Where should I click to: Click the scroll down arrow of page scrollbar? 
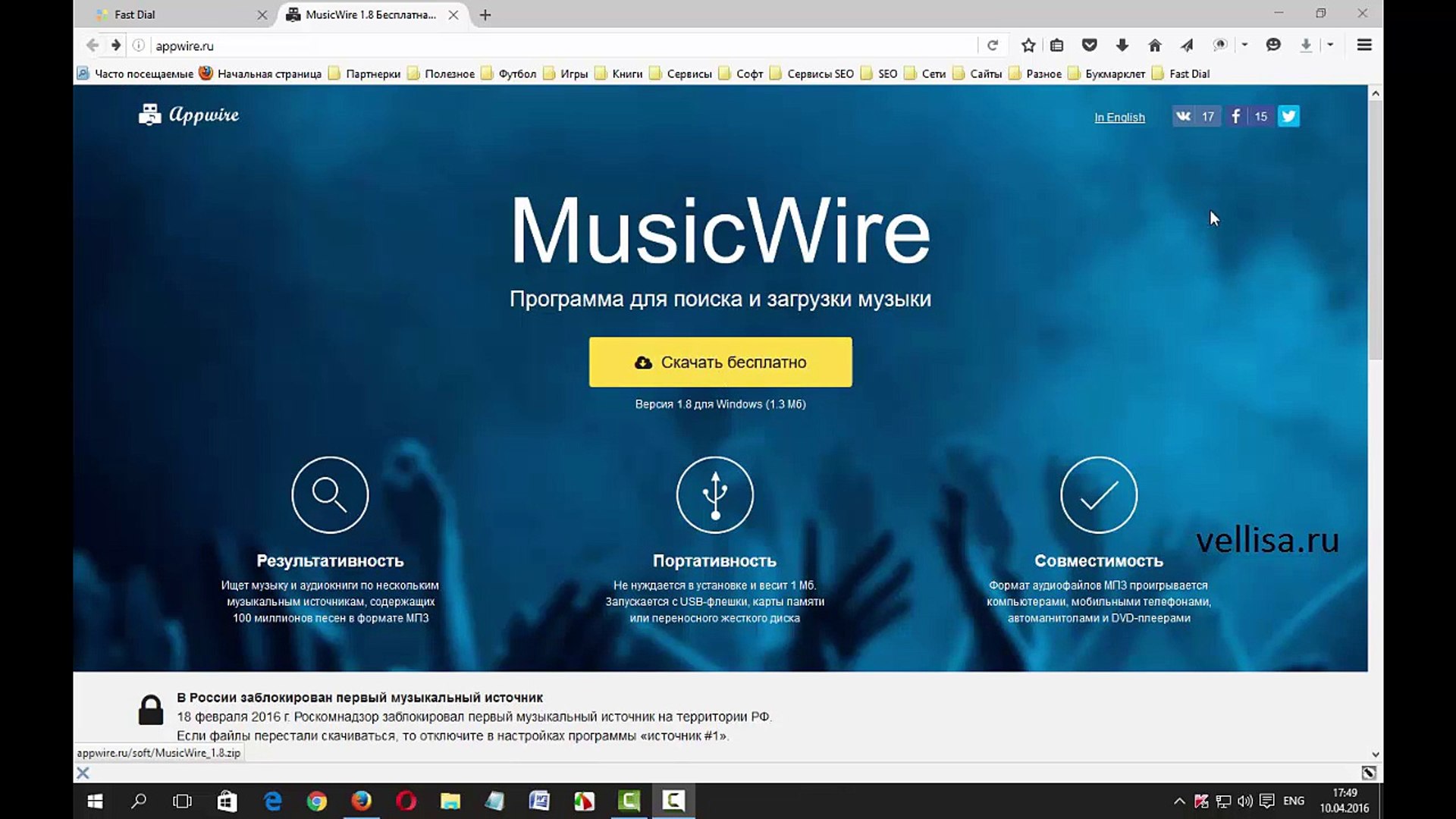[x=1376, y=755]
